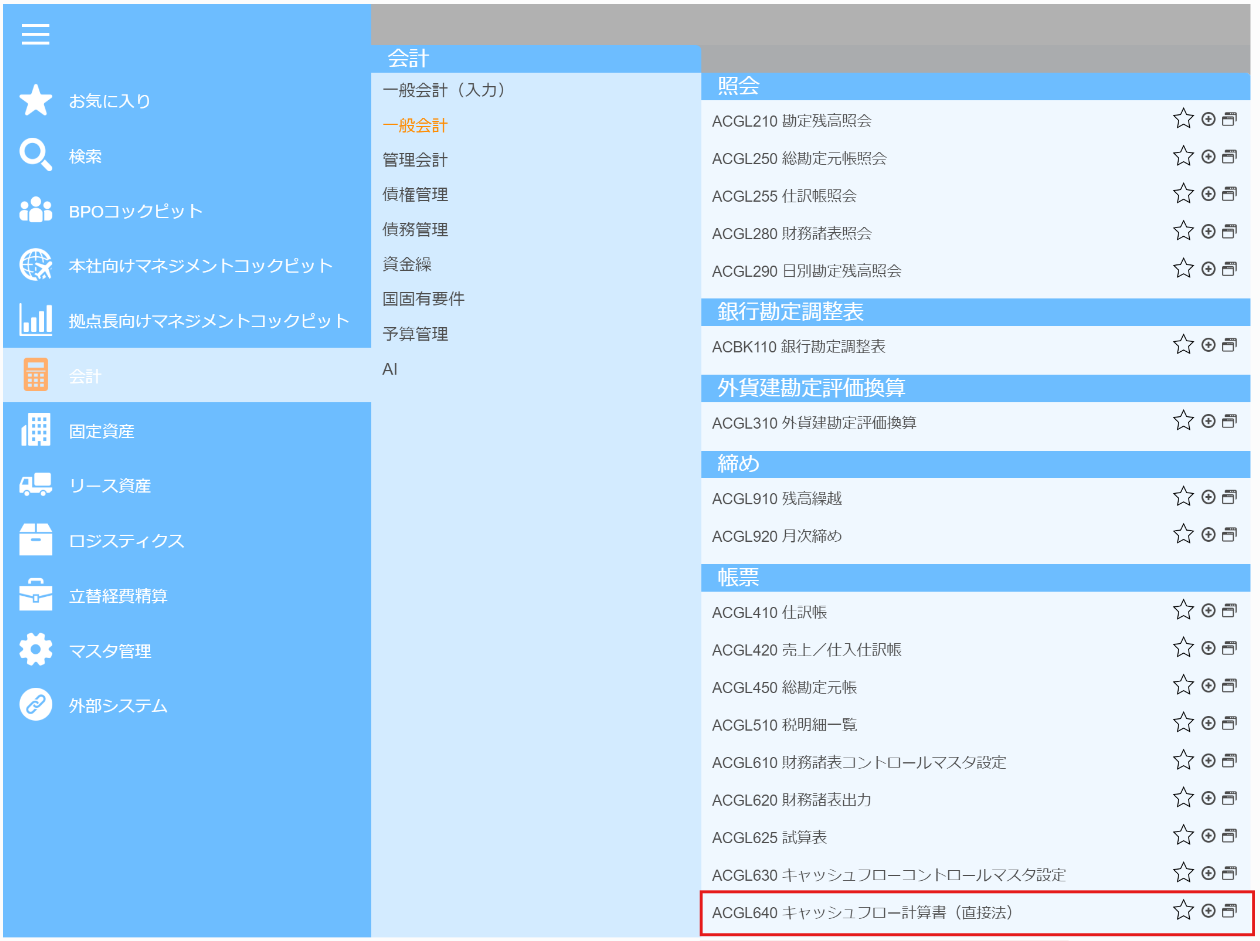Click the calculator icon beside 会計
Screen dimensions: 1260x941
[x=35, y=375]
